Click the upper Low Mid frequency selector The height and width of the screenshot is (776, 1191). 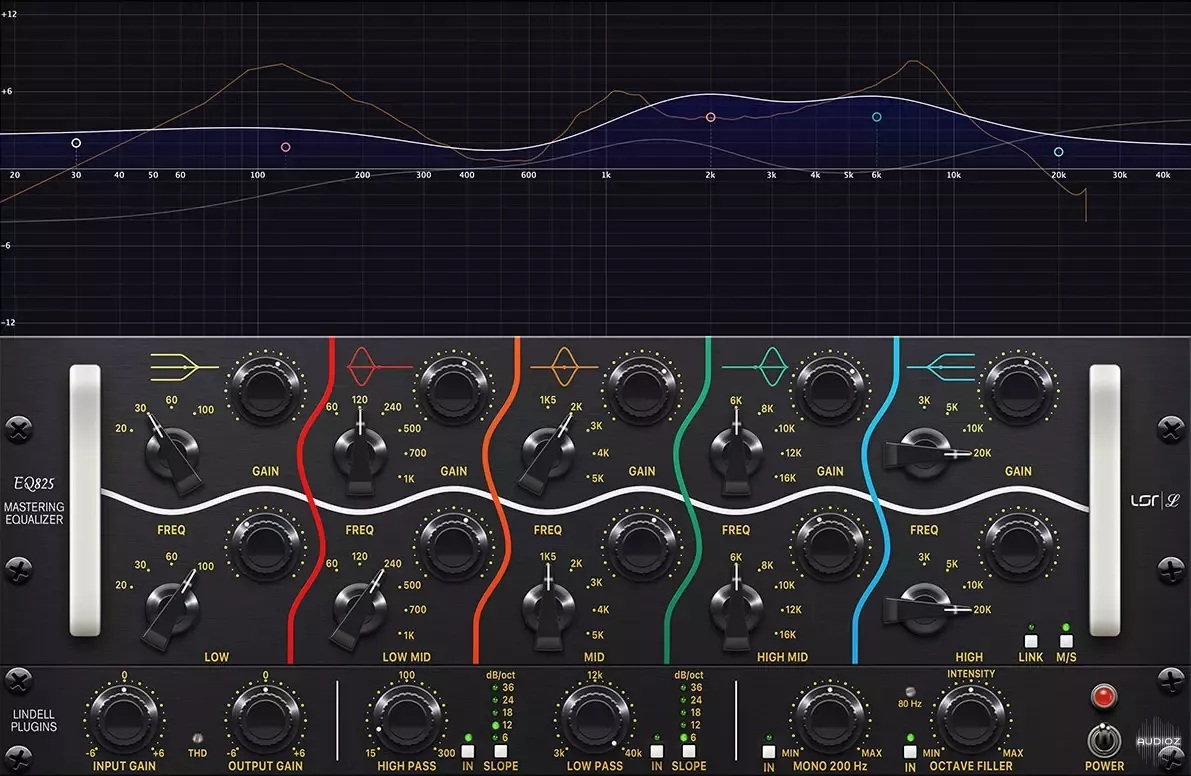click(x=360, y=453)
